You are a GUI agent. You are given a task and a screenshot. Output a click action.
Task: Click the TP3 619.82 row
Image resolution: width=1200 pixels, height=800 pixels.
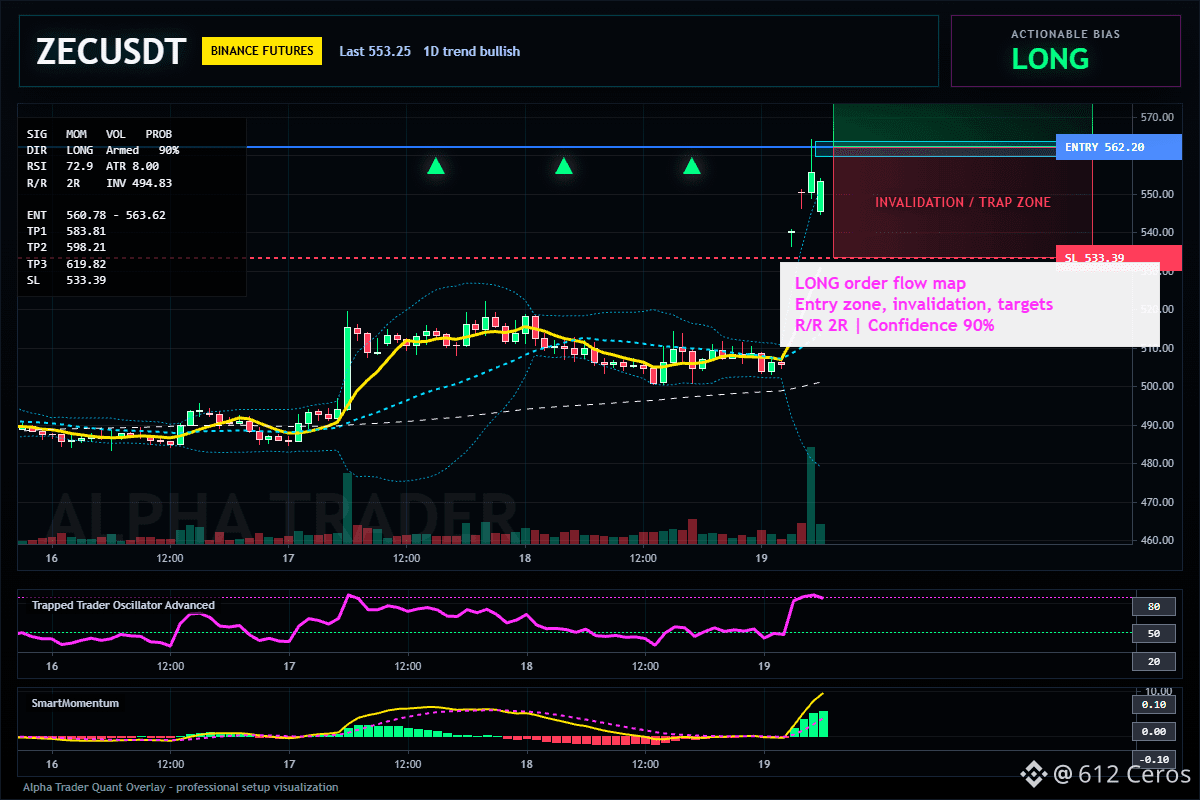(66, 264)
